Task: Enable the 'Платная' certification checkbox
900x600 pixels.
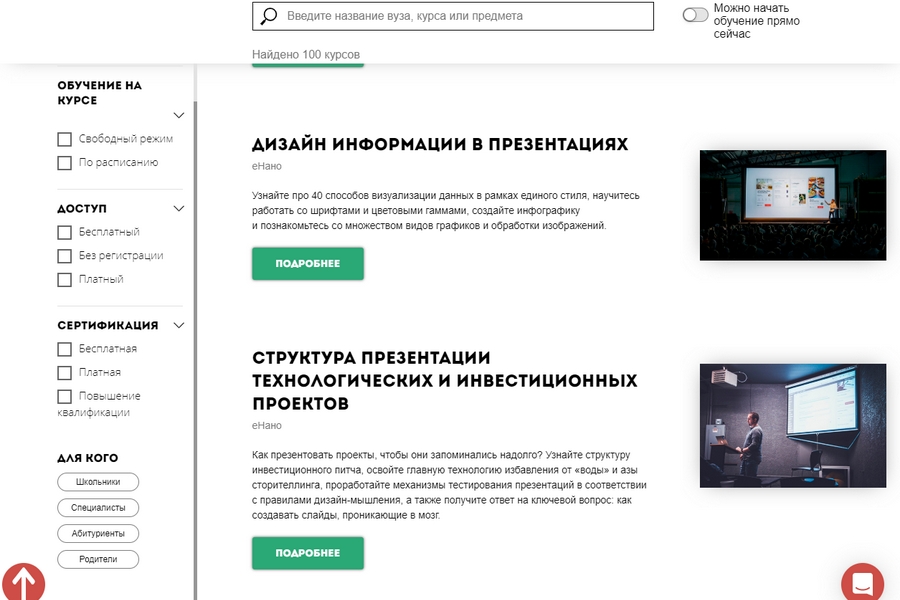Action: [x=64, y=373]
